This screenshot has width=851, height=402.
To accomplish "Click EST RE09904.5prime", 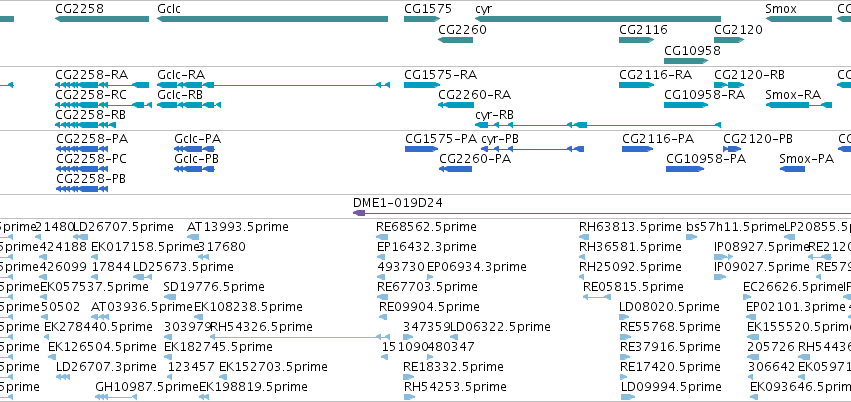I will 429,307.
